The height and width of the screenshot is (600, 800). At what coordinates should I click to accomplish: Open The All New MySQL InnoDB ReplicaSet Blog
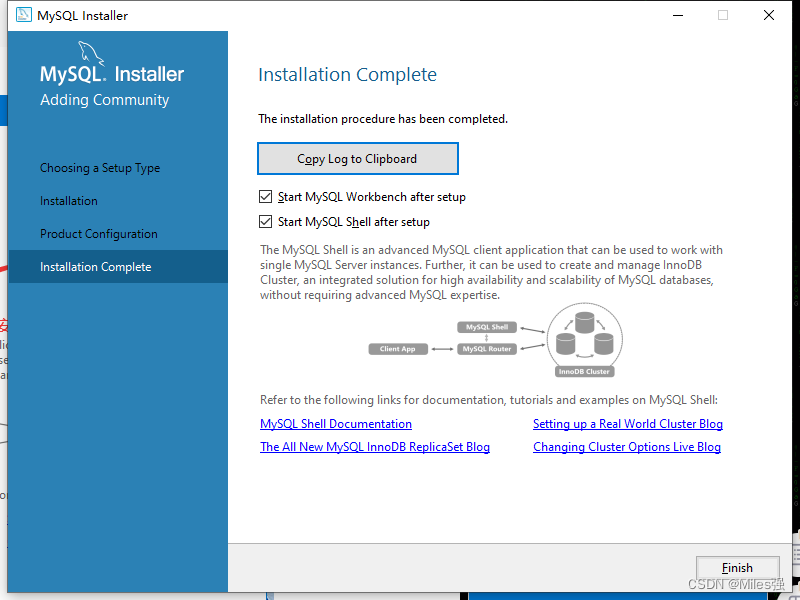pyautogui.click(x=375, y=446)
